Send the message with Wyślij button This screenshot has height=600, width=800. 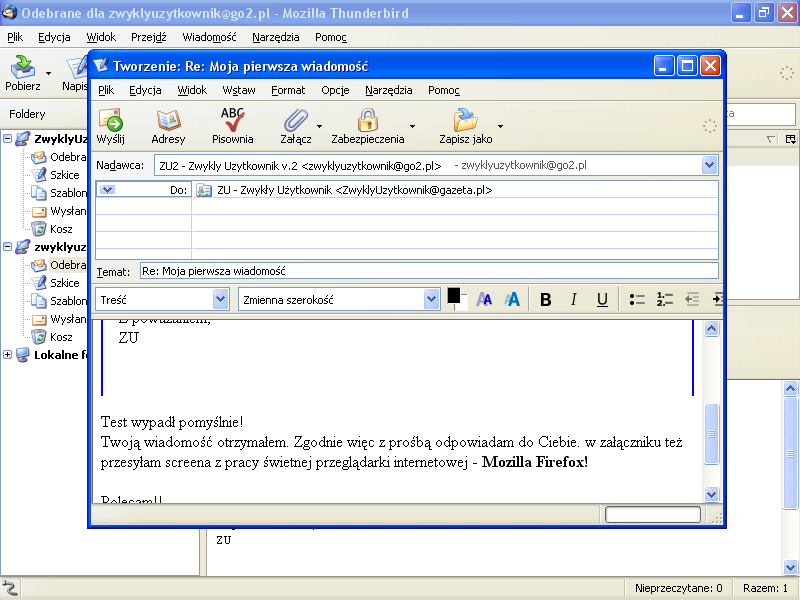111,126
